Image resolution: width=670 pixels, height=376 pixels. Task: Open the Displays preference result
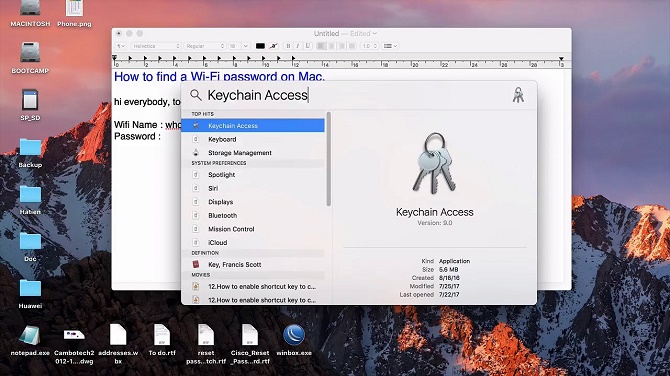tap(253, 202)
